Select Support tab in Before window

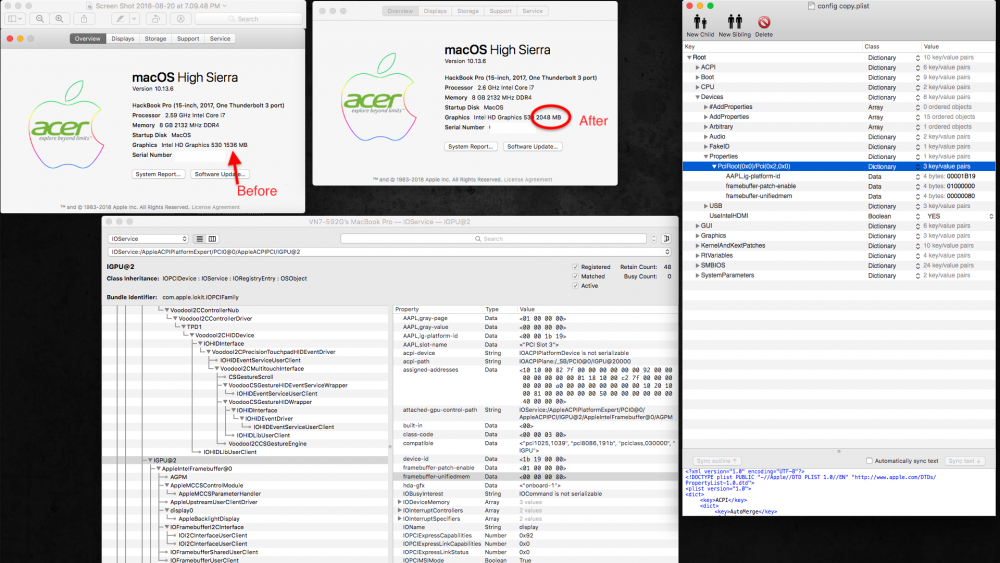[188, 39]
